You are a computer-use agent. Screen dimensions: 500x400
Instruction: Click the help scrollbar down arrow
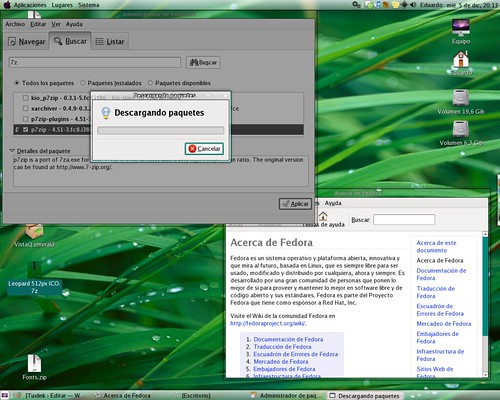(485, 375)
